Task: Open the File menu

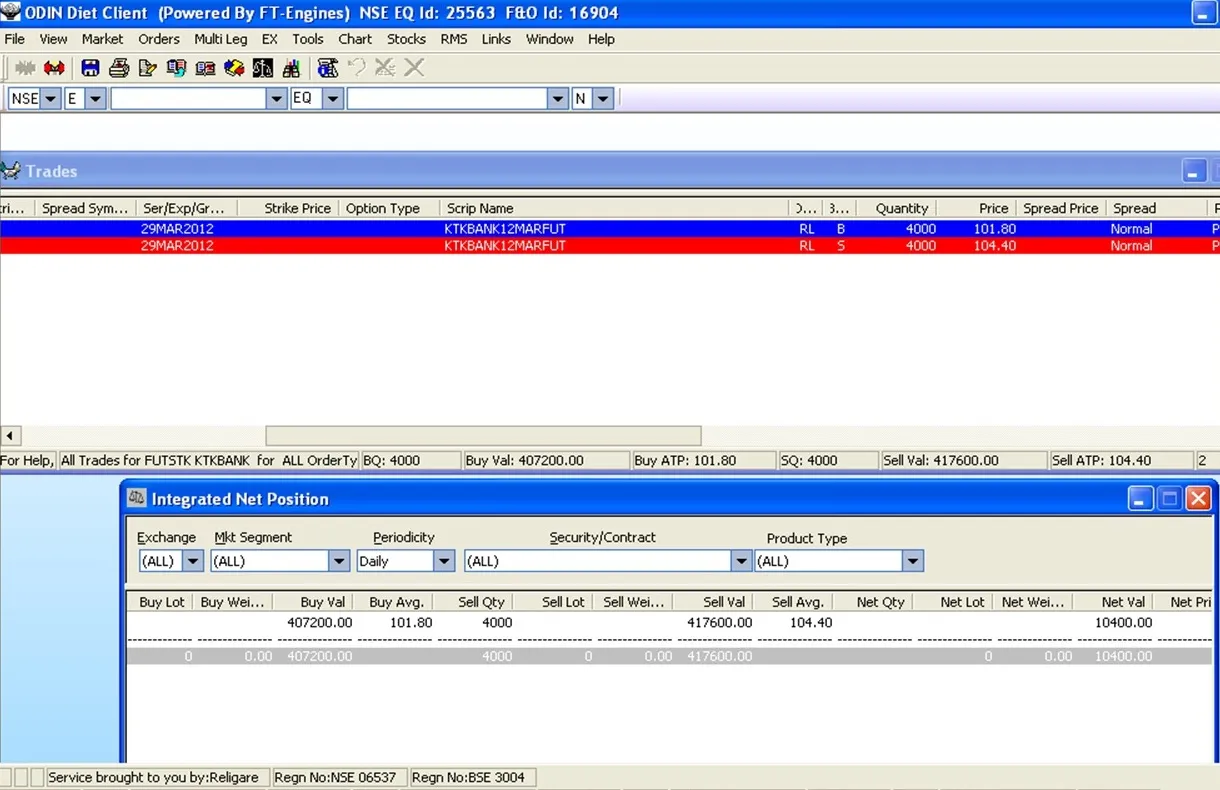Action: [x=15, y=39]
